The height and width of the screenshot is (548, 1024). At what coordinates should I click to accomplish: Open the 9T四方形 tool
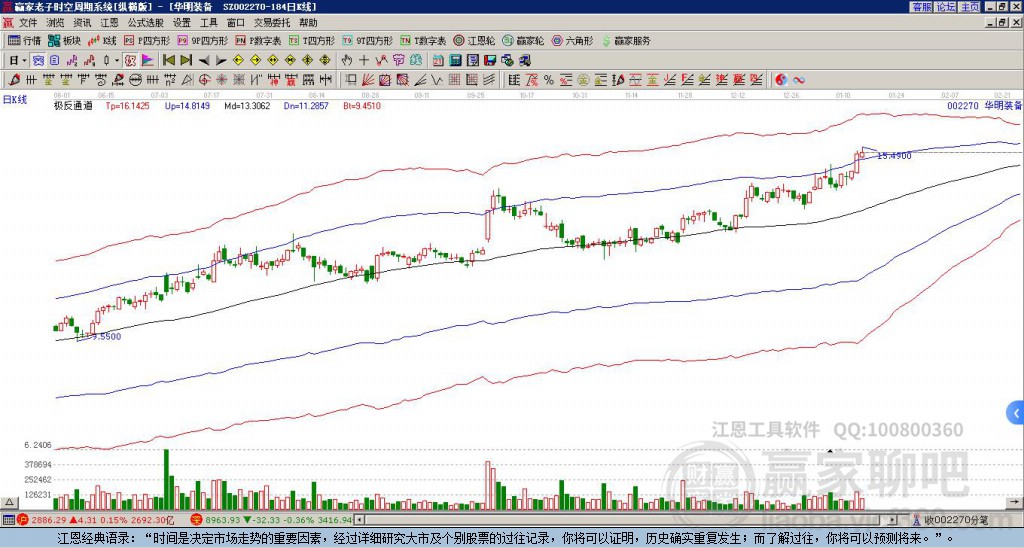pyautogui.click(x=368, y=40)
